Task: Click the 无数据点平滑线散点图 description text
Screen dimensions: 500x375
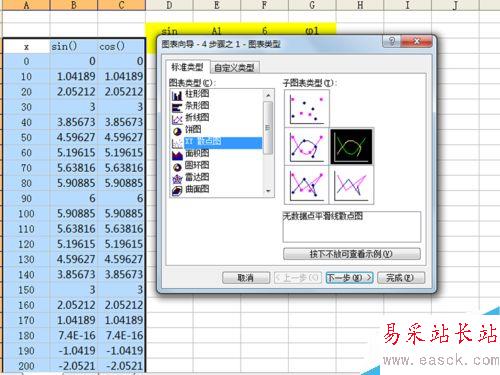Action: 323,216
